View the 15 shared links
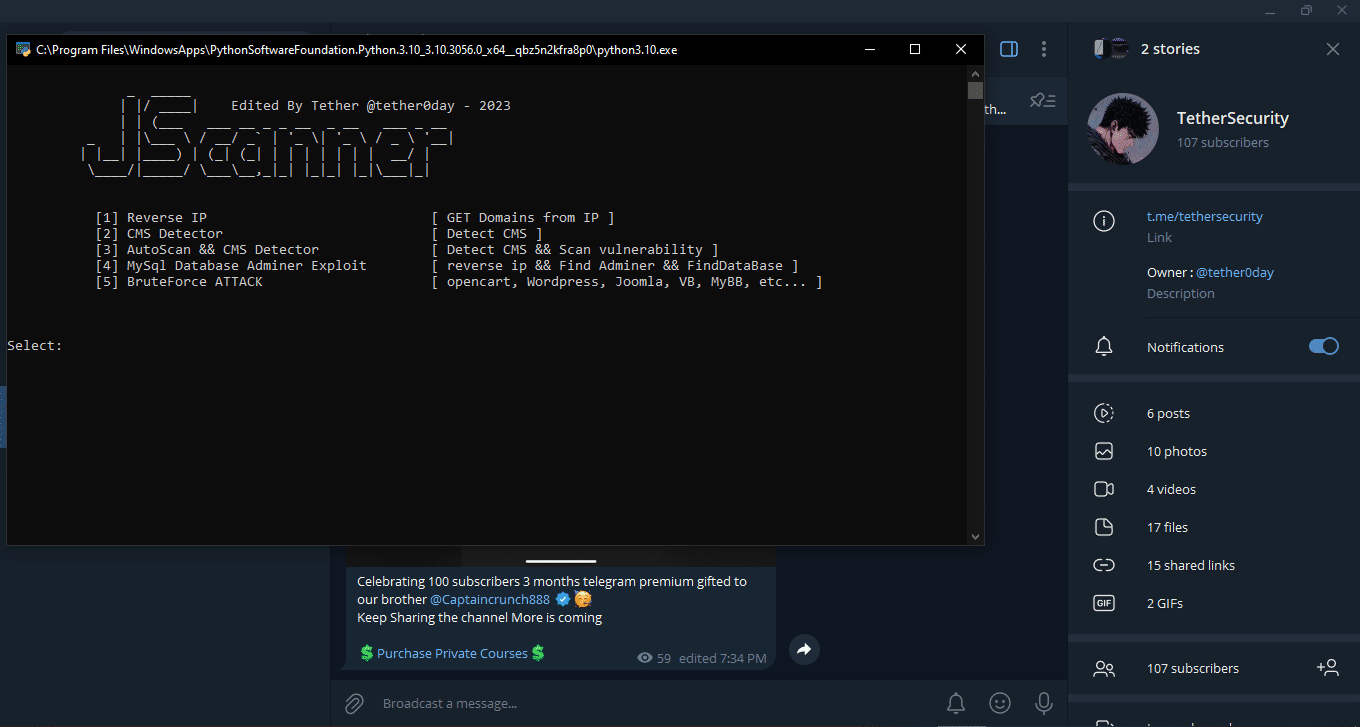 [x=1190, y=565]
